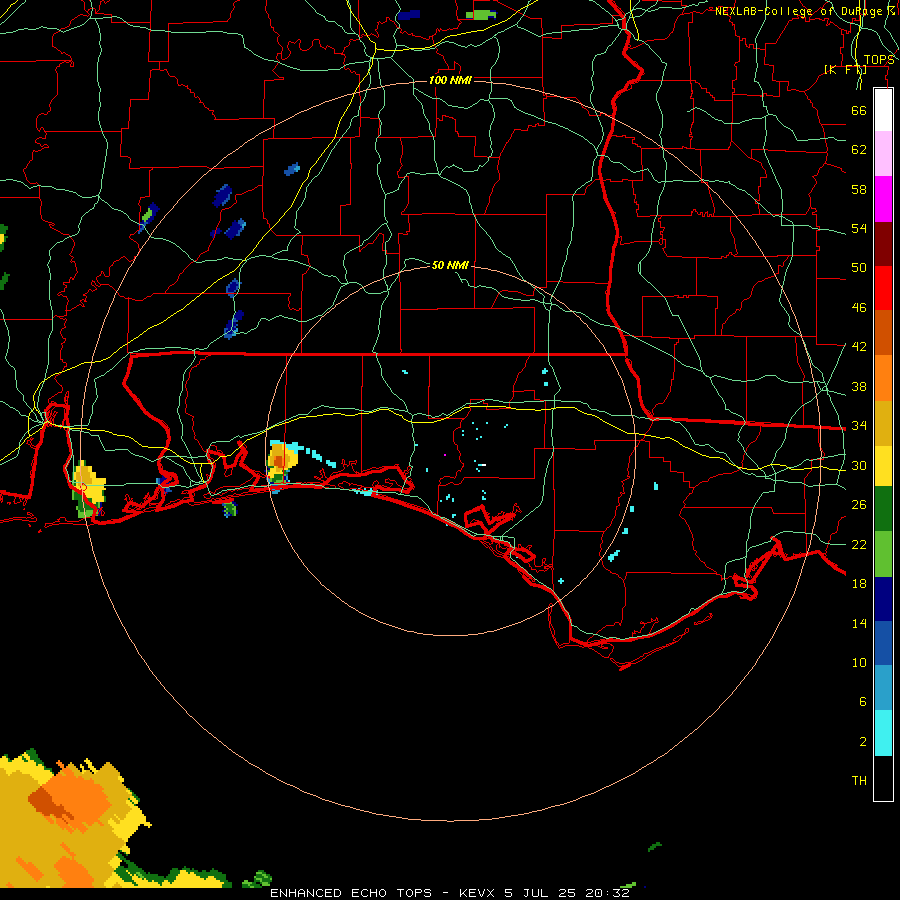Click the dark orange 46 kft legend swatch
Screen dimensions: 900x900
pos(883,332)
